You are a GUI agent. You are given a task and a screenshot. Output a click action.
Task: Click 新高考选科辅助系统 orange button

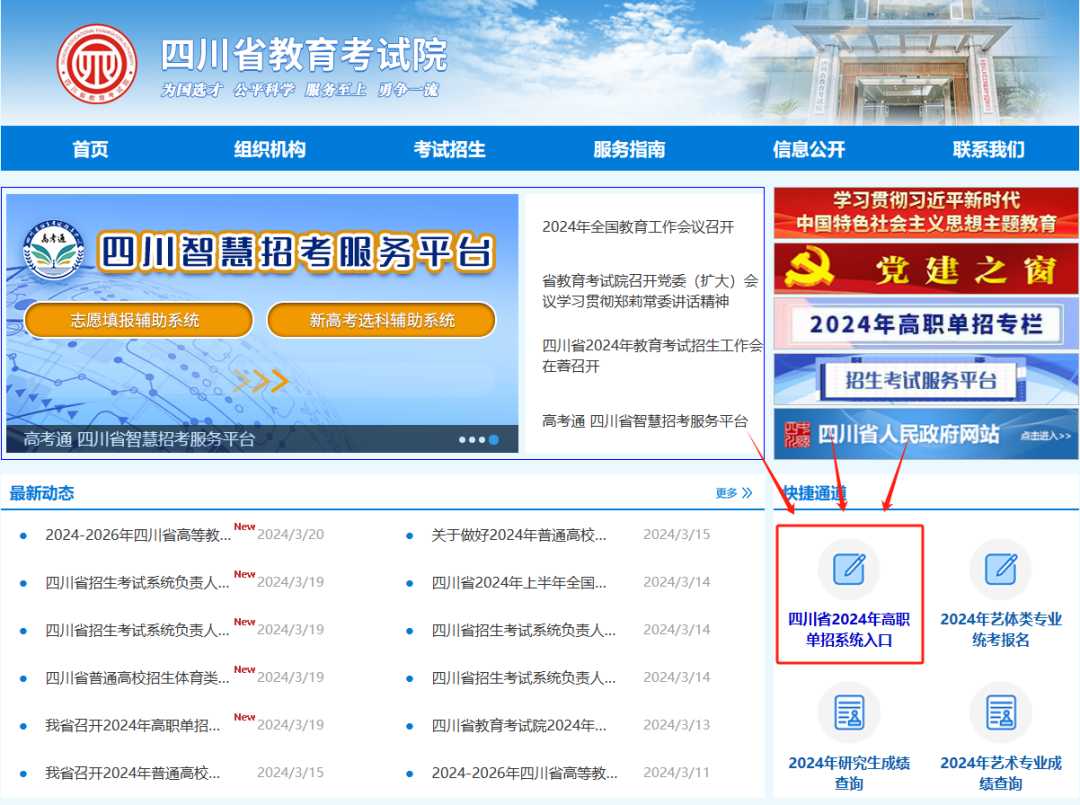[381, 320]
